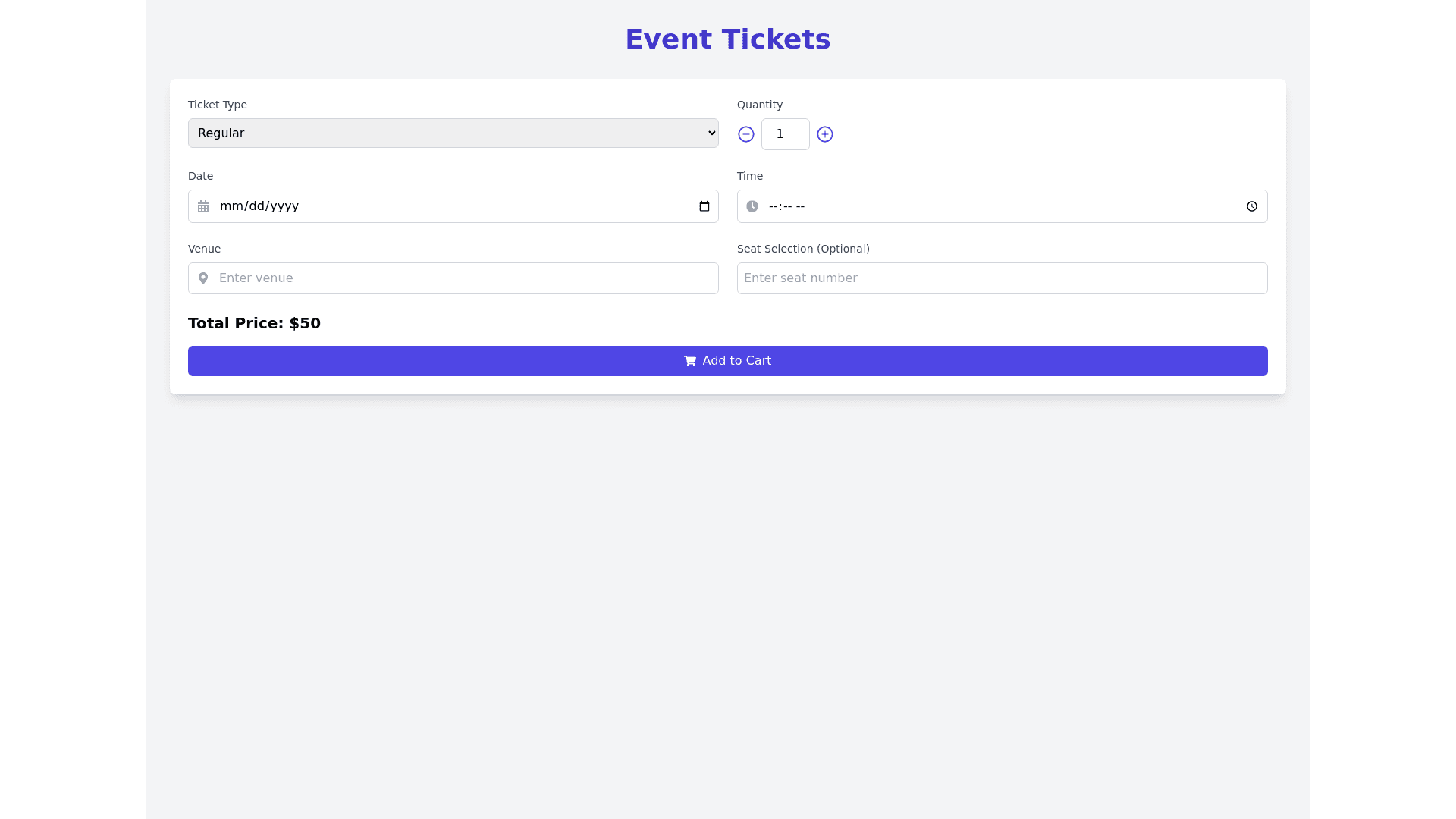Open time picker clock icon at right
The image size is (1456, 819).
point(1252,206)
